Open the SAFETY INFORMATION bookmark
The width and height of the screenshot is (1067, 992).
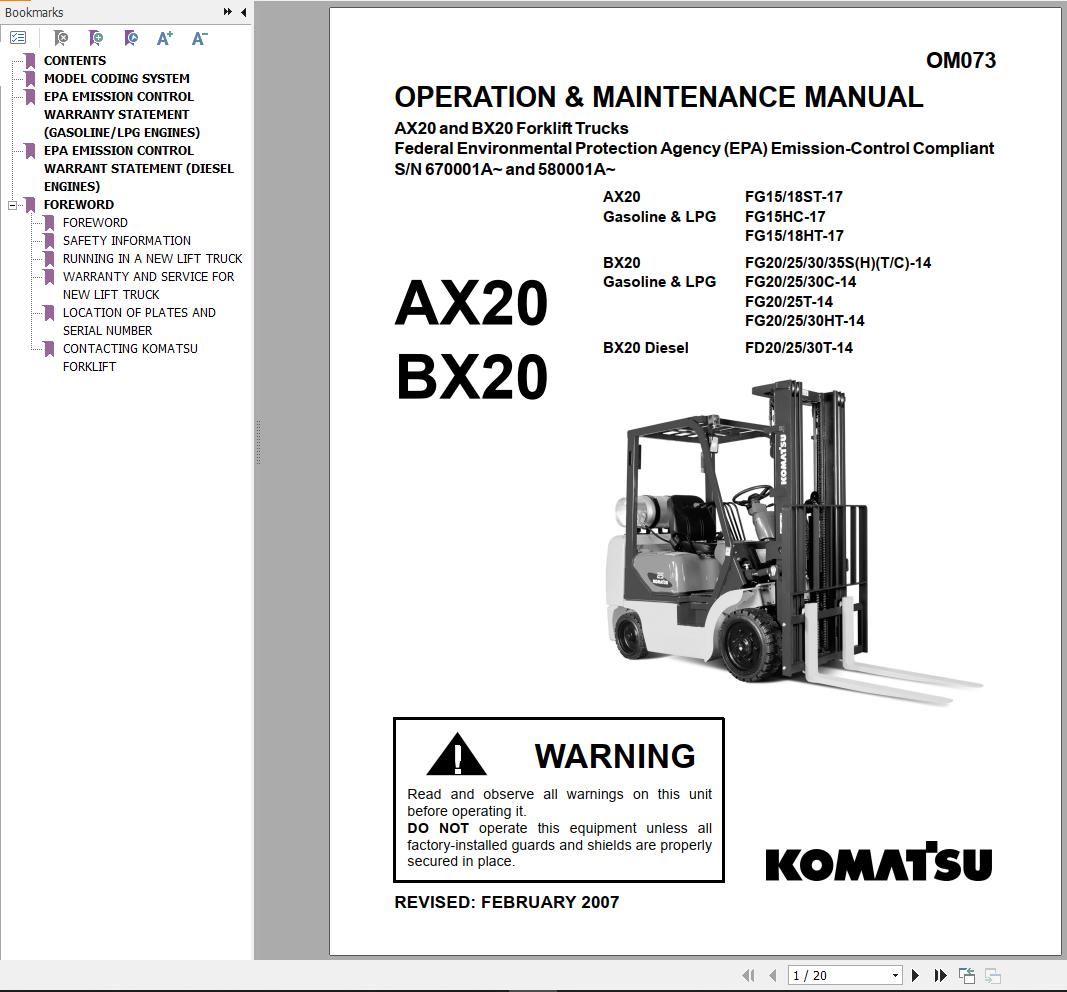(127, 240)
